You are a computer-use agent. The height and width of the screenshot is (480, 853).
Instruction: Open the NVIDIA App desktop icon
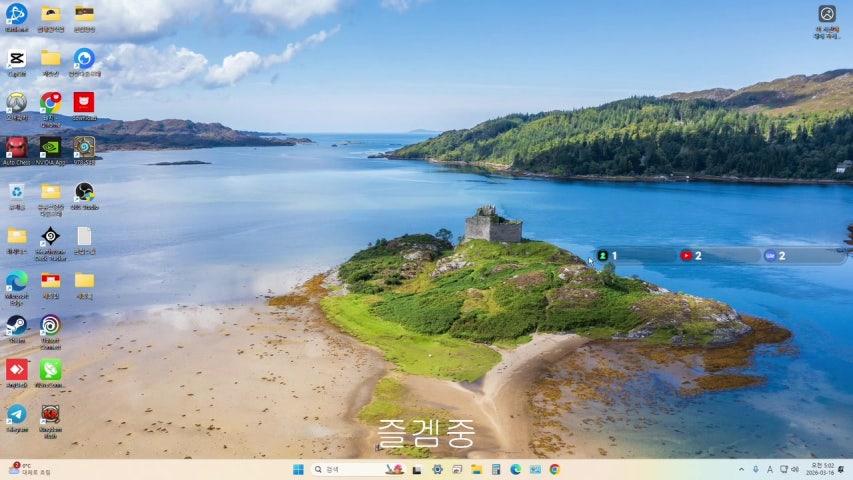[x=50, y=147]
